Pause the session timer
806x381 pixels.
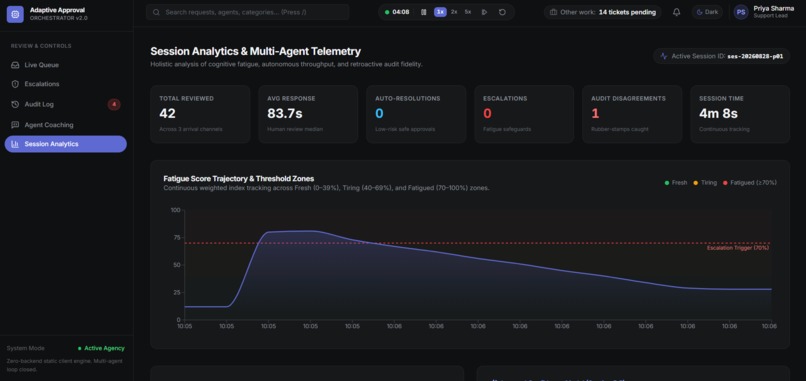pos(424,12)
